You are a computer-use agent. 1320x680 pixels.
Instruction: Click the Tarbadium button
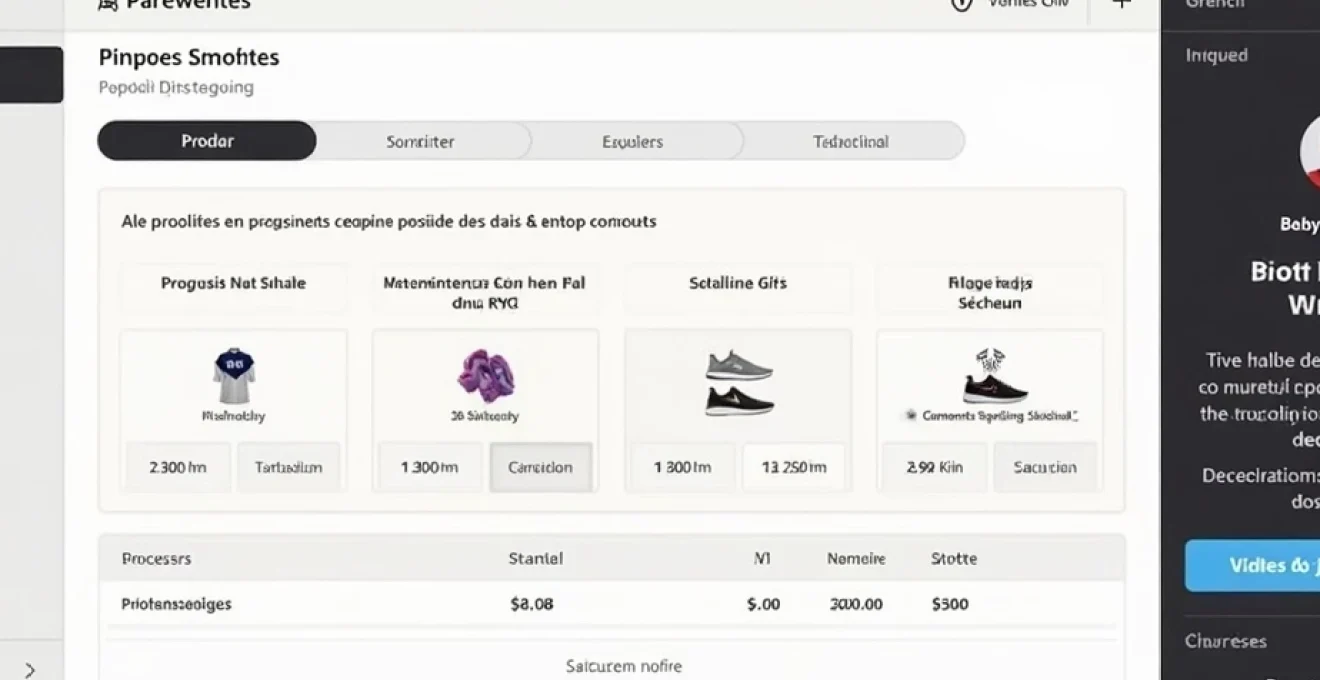tap(289, 467)
